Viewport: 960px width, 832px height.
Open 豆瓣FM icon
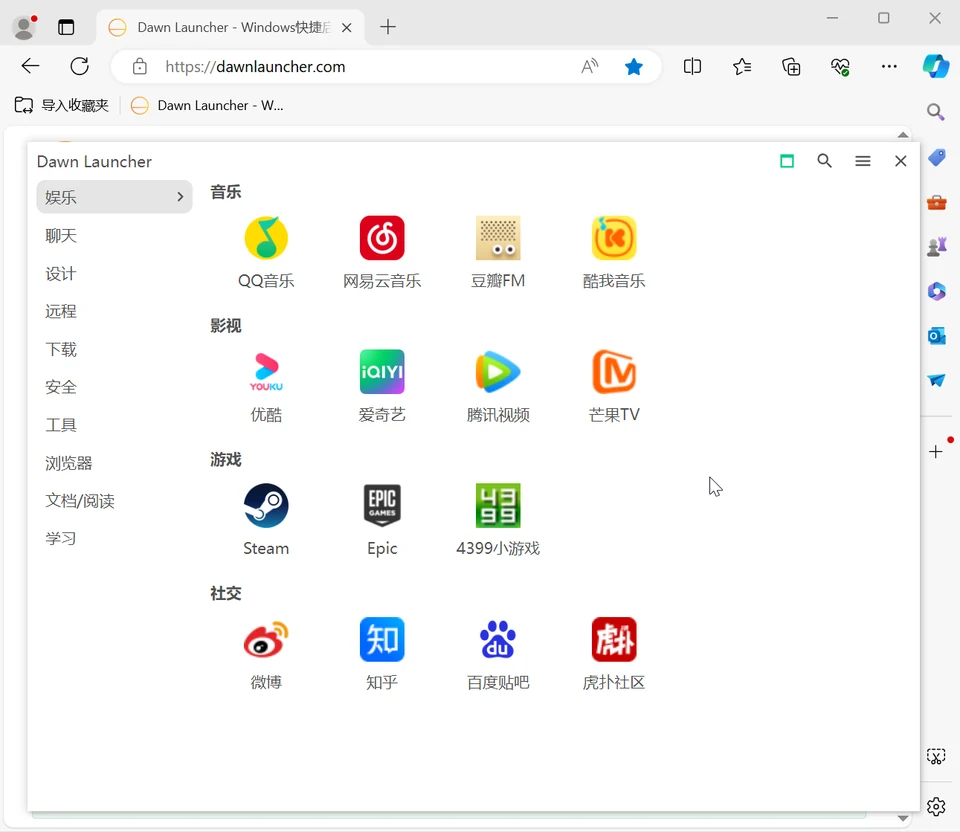[498, 238]
